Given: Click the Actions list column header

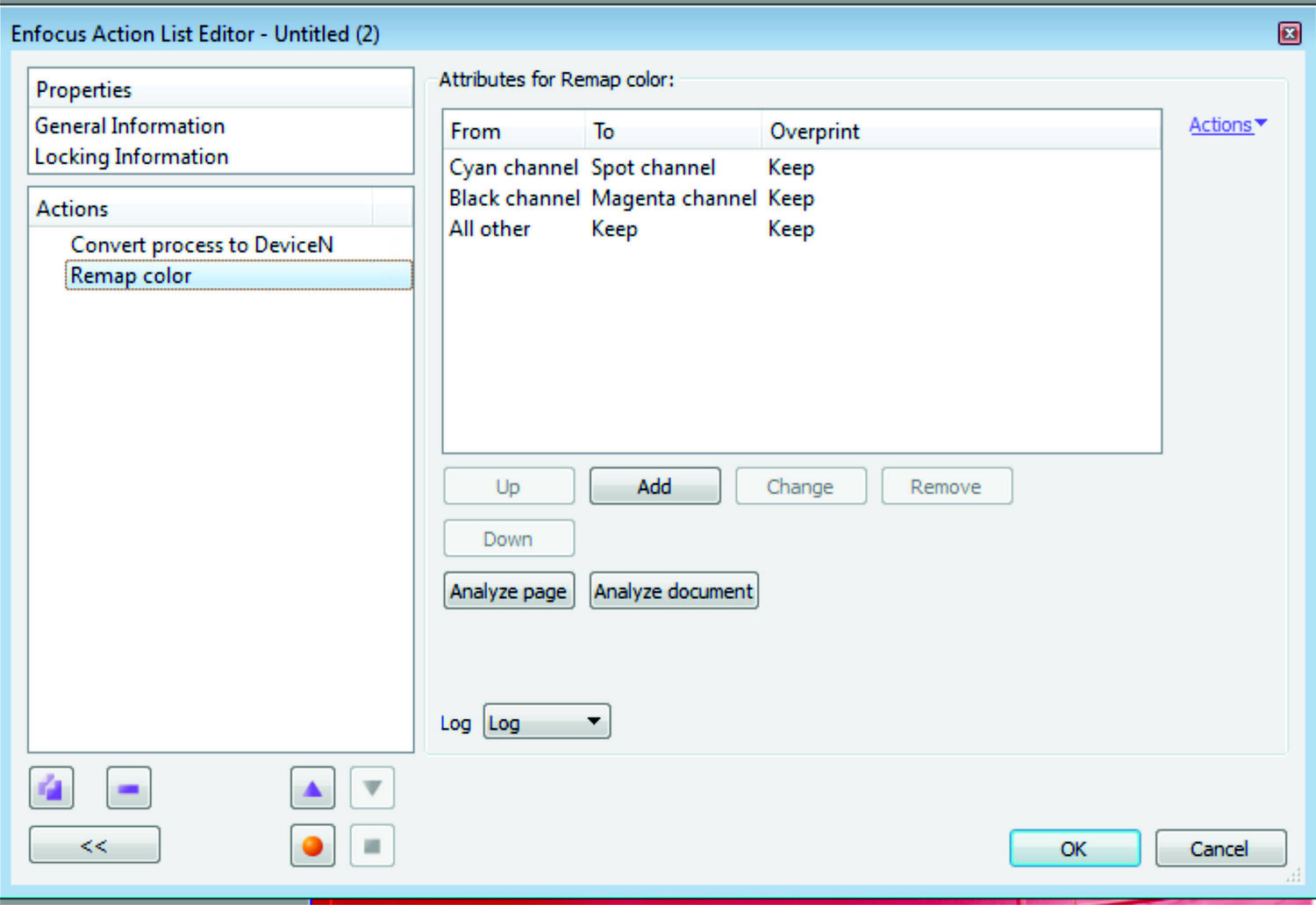Looking at the screenshot, I should (x=202, y=209).
